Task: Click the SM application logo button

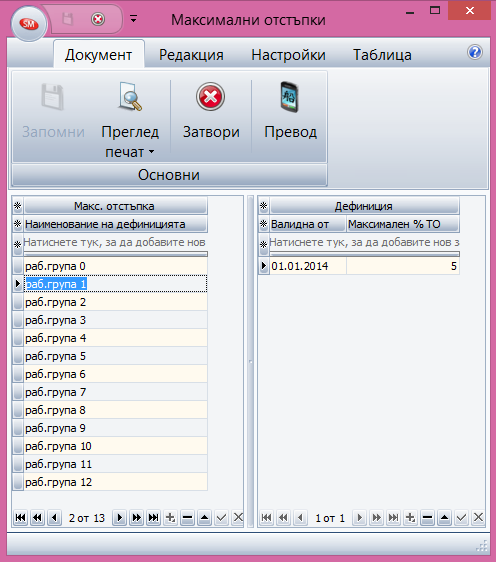Action: pyautogui.click(x=29, y=24)
